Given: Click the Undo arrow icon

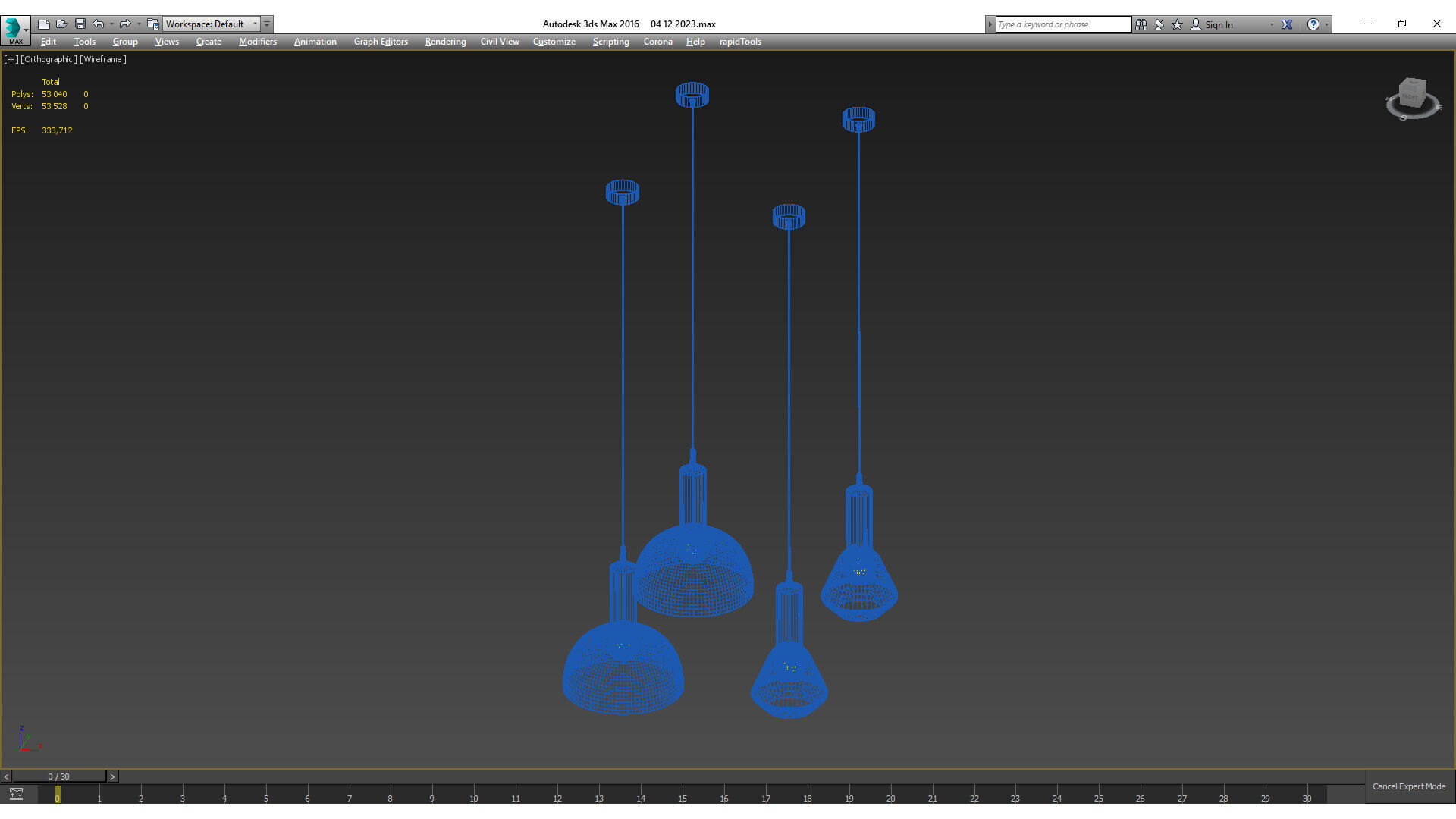Looking at the screenshot, I should (99, 24).
